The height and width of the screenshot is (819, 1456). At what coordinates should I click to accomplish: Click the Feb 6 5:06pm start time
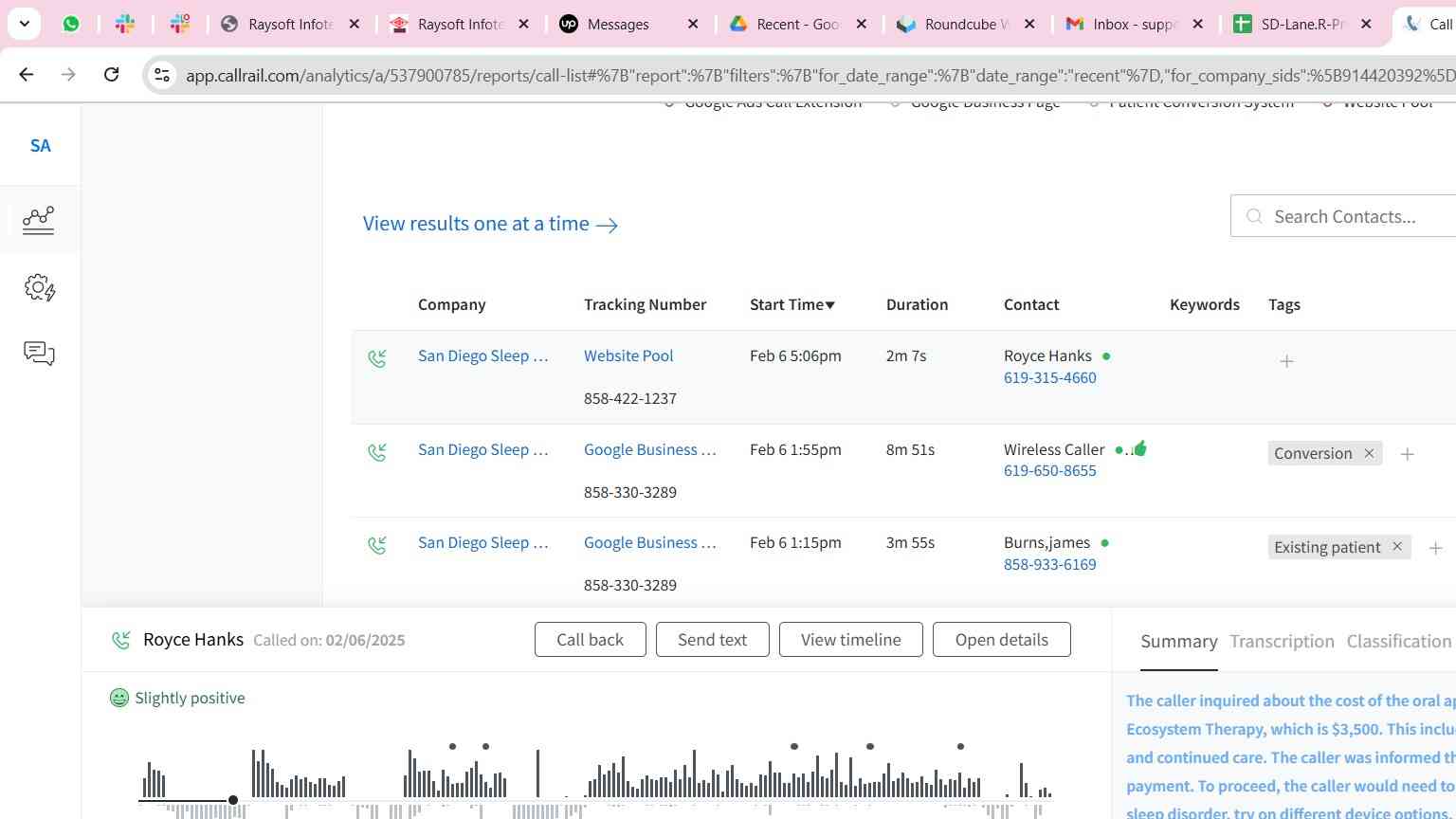795,355
